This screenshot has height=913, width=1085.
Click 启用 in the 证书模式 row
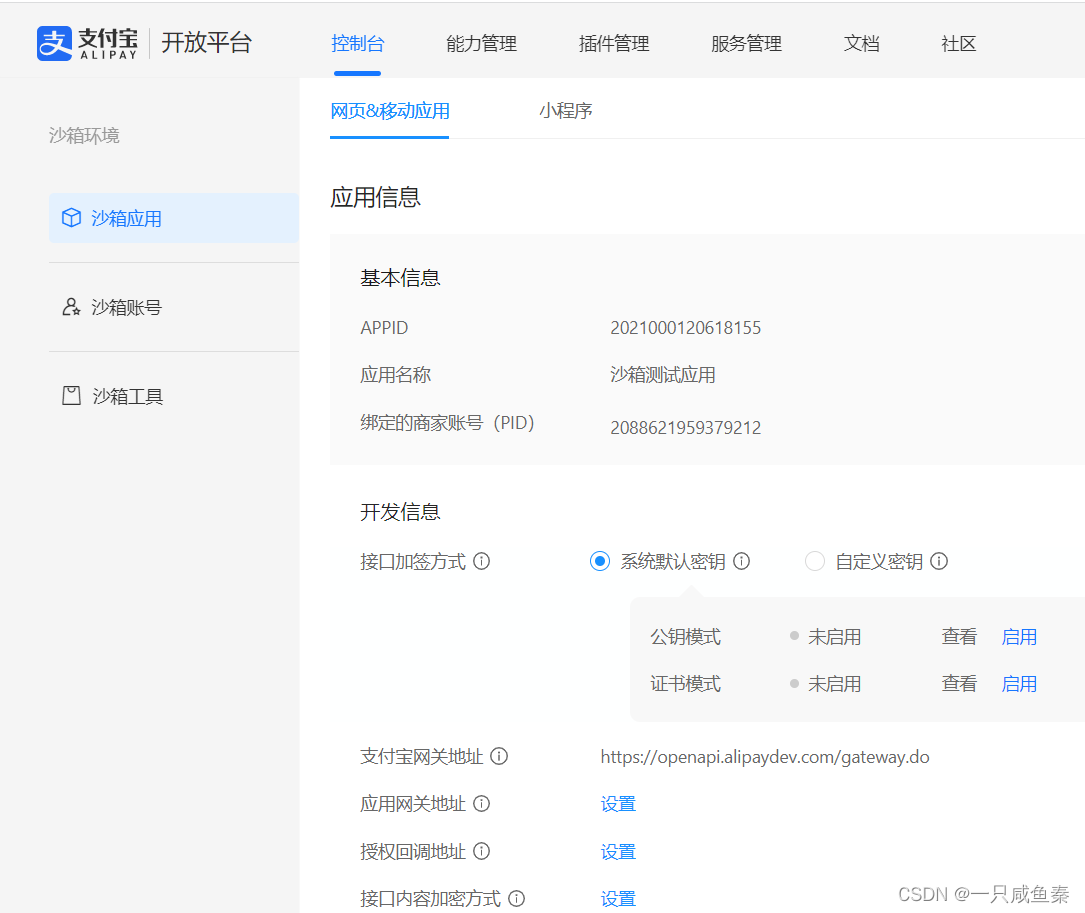tap(1019, 684)
